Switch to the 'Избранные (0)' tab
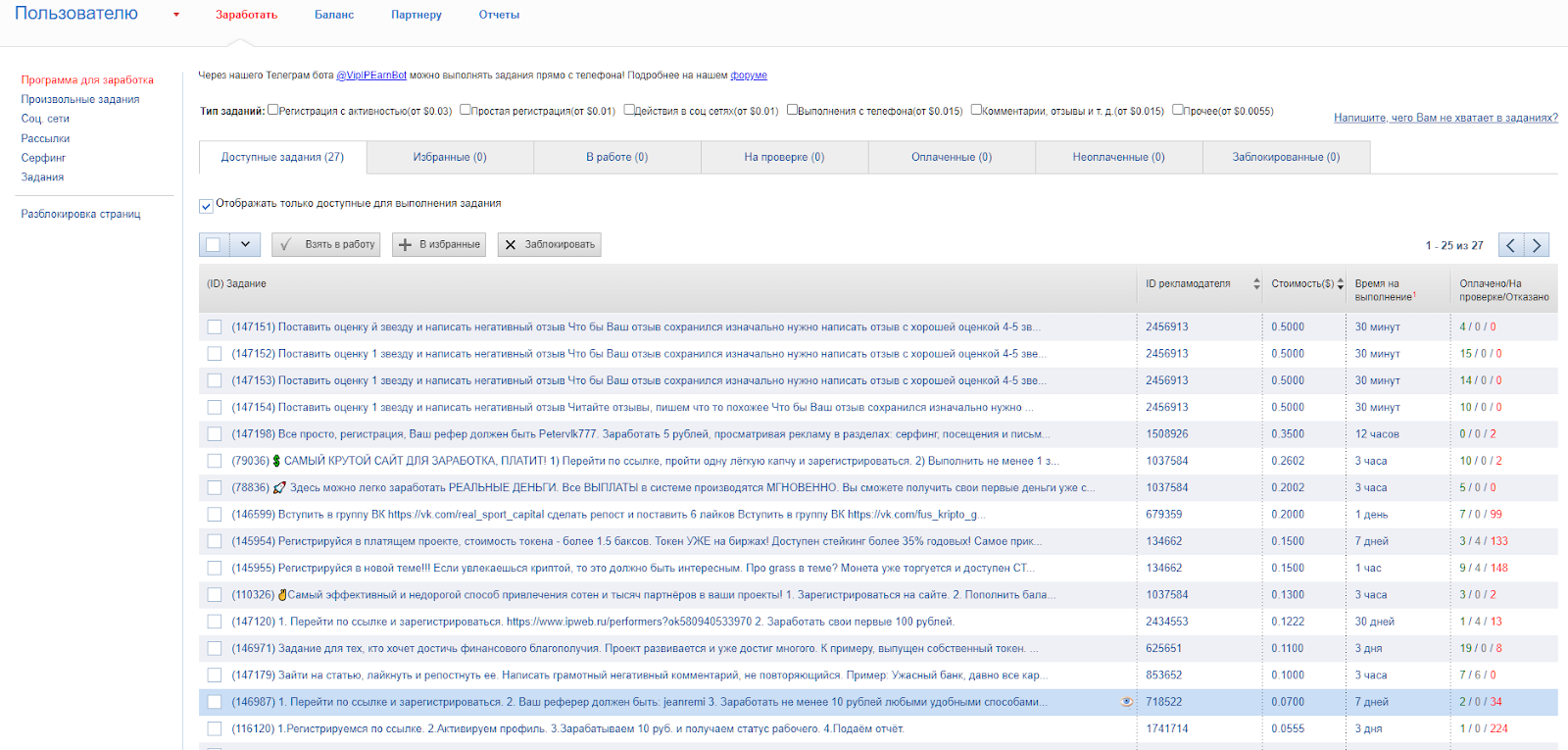 pos(450,157)
